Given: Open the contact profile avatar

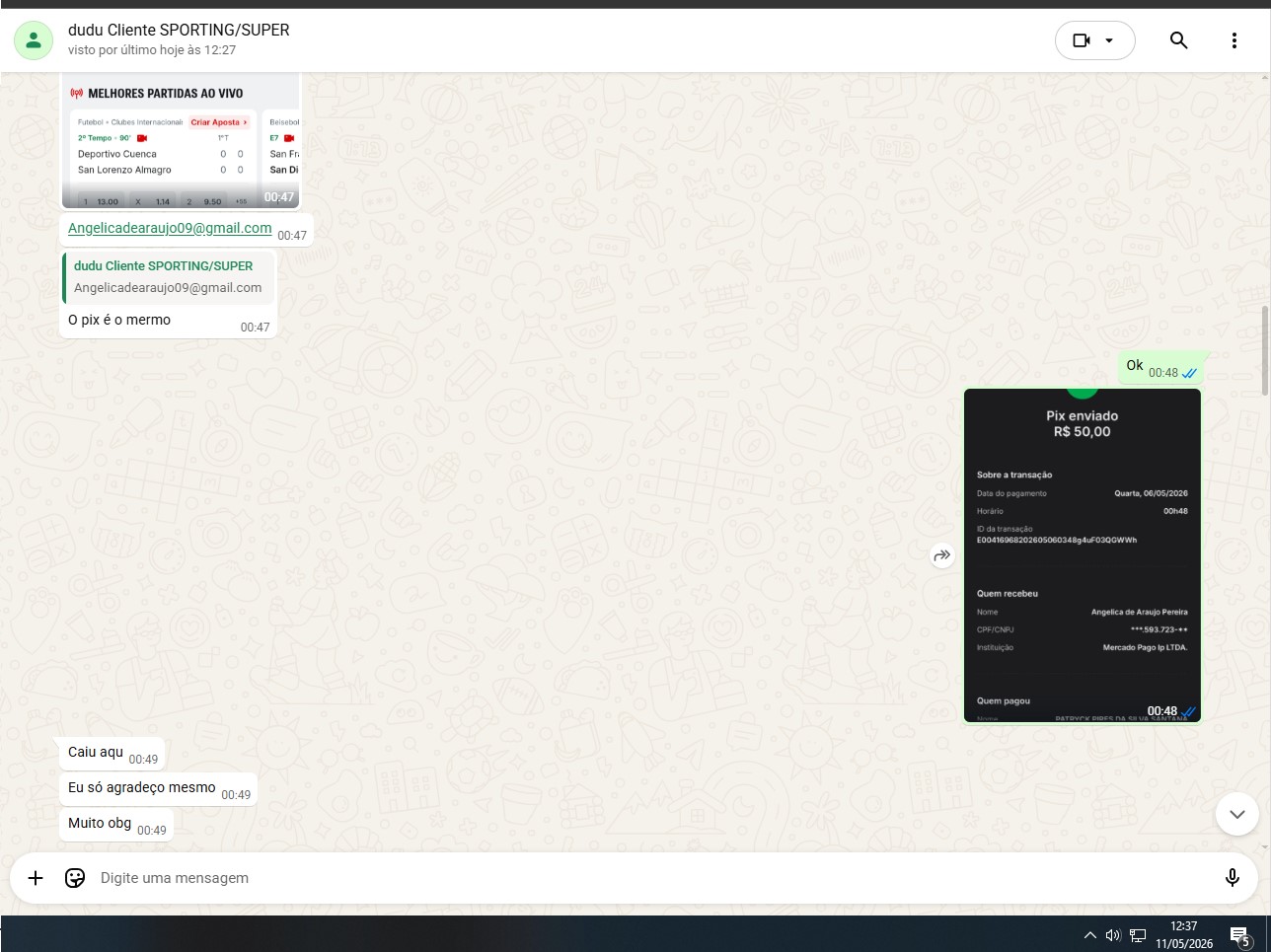Looking at the screenshot, I should point(34,39).
